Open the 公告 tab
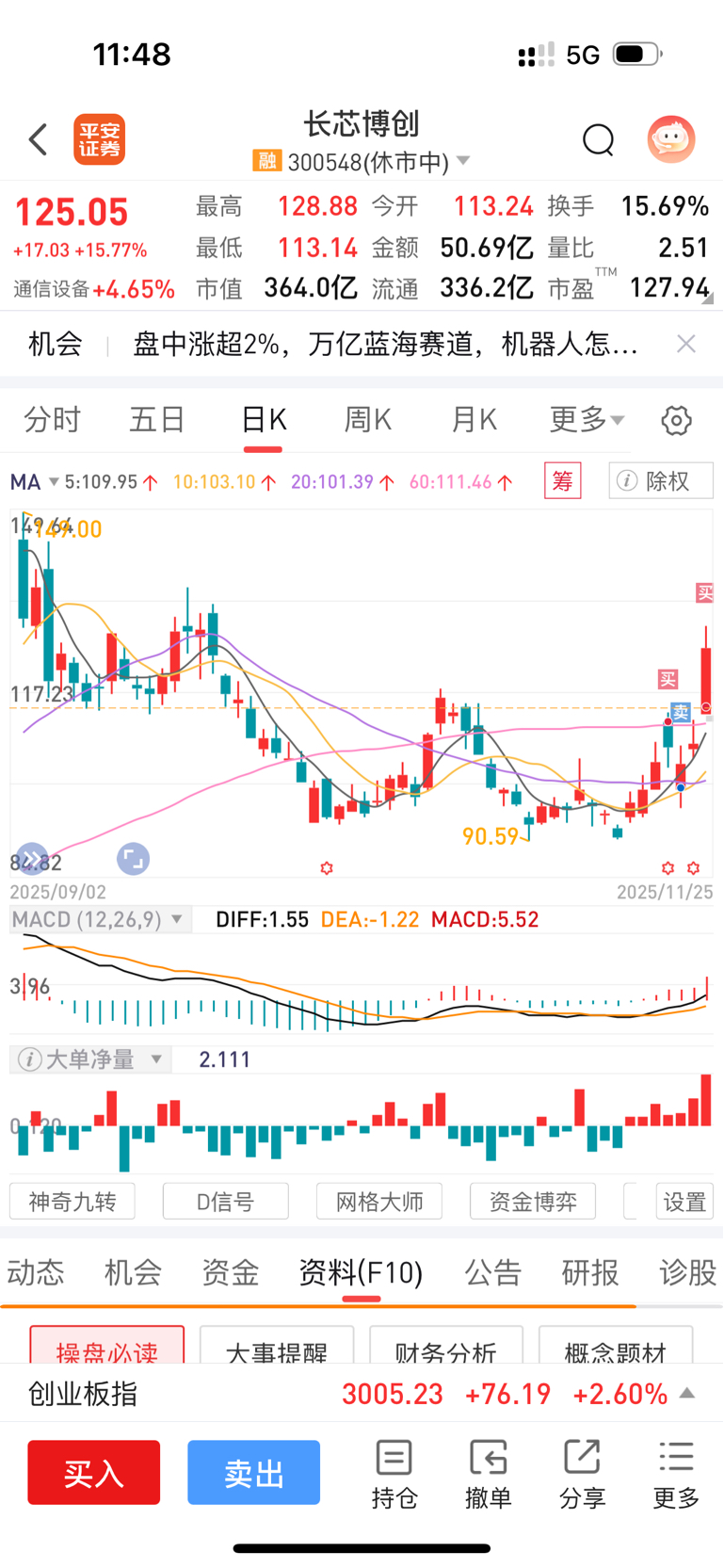This screenshot has width=724, height=1568. point(493,1272)
